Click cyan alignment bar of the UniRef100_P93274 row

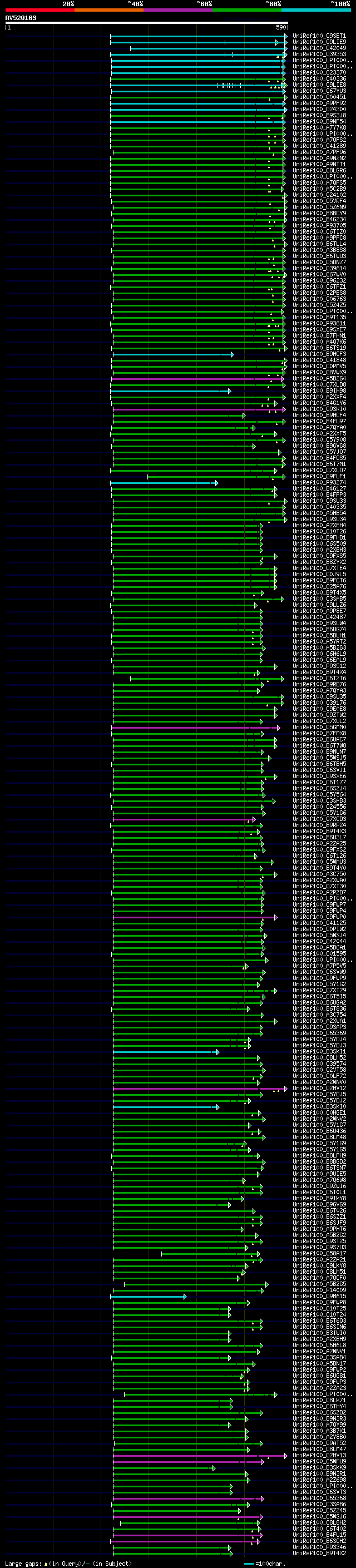pos(164,483)
